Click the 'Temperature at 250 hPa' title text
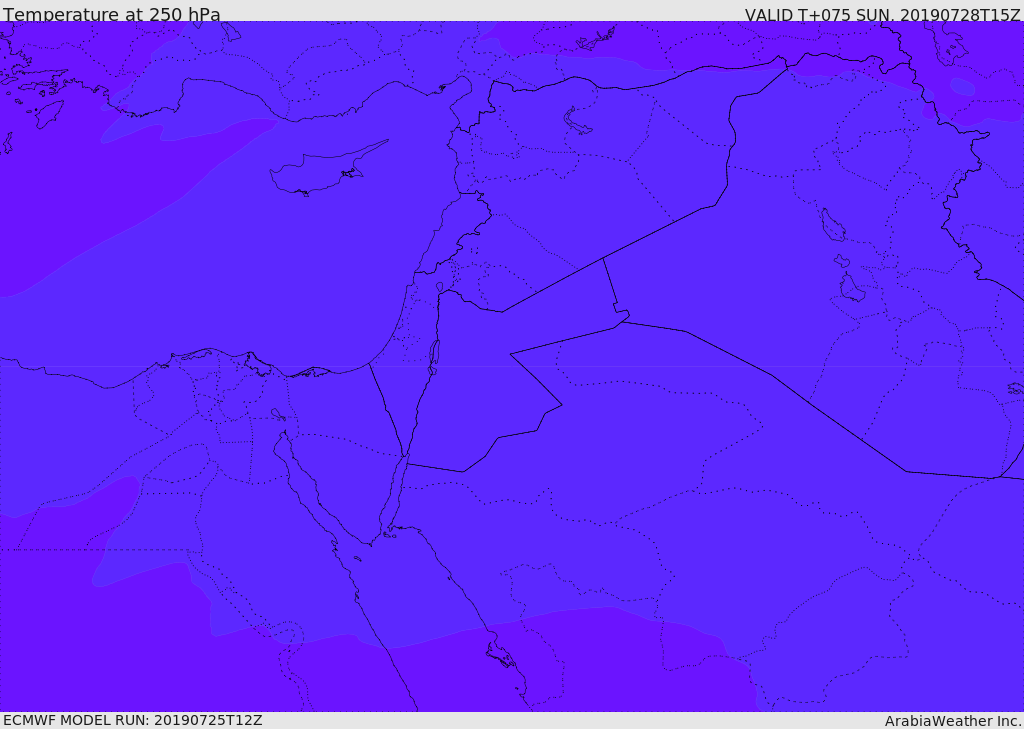The image size is (1024, 729). [112, 14]
